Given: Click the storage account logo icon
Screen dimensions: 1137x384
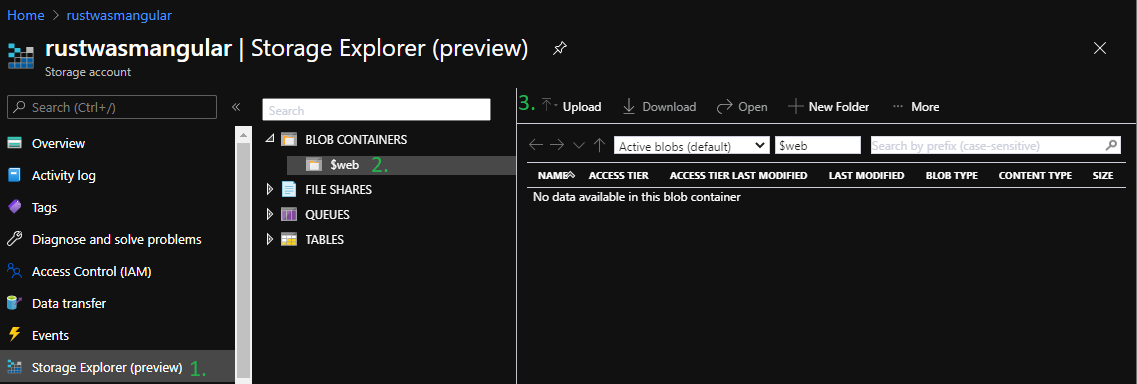Looking at the screenshot, I should (21, 57).
